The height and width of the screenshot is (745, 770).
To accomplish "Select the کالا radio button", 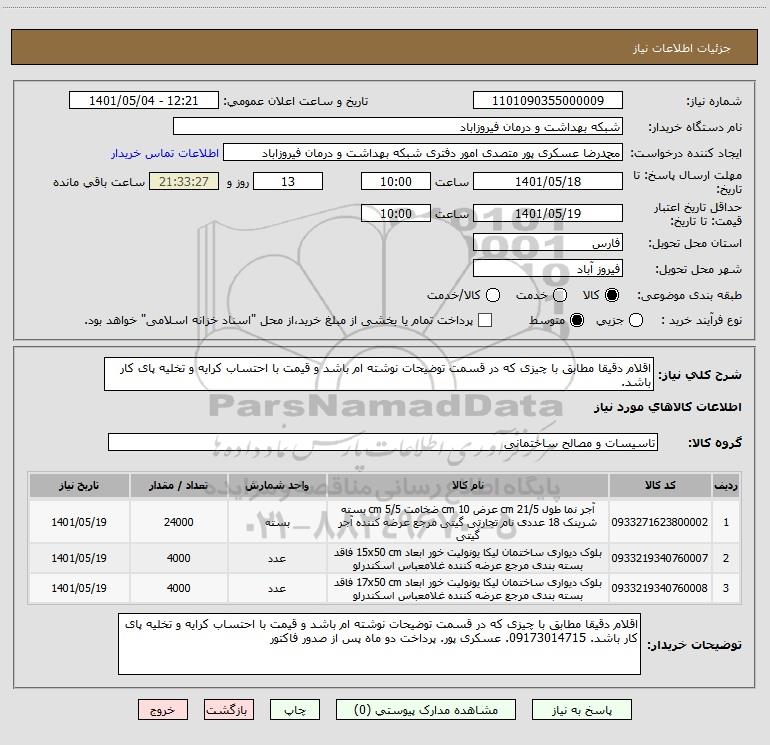I will tap(612, 295).
